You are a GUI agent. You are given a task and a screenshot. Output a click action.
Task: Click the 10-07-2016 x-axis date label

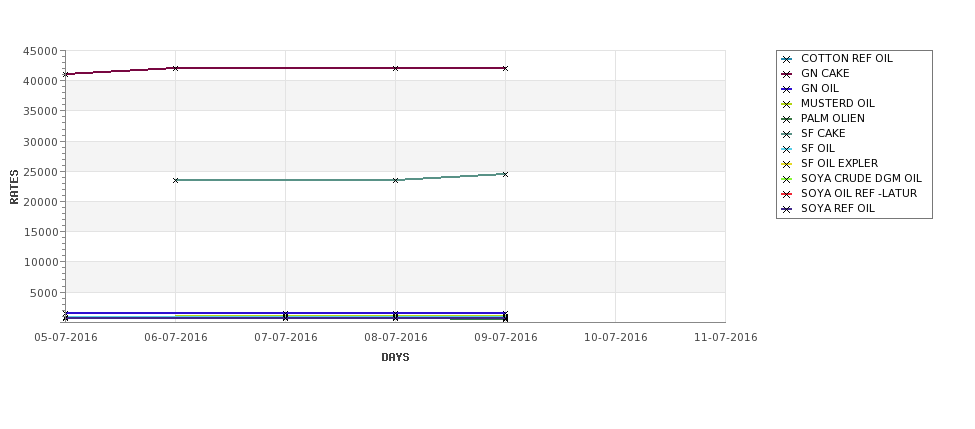[x=616, y=338]
